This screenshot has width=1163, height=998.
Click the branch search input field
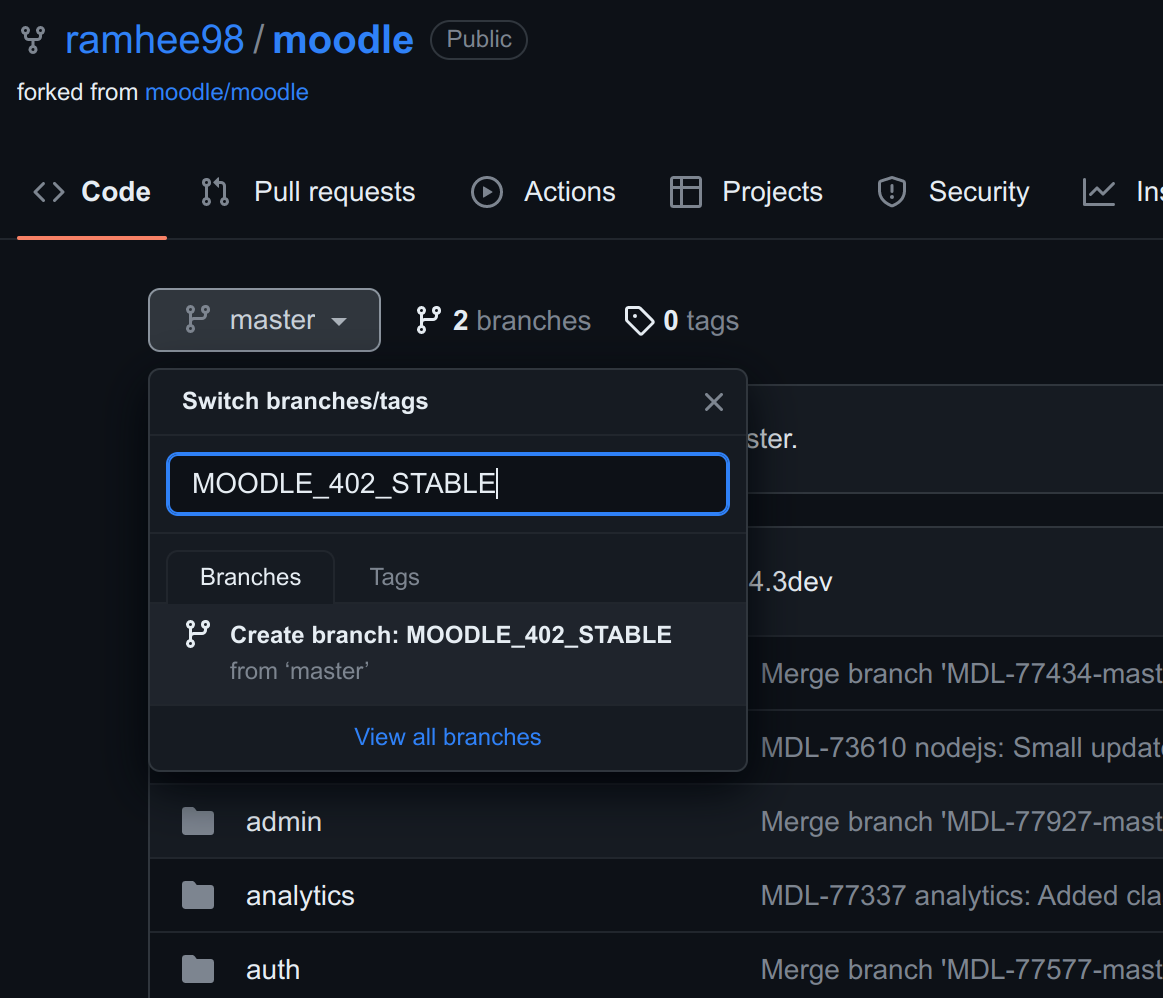pos(447,483)
